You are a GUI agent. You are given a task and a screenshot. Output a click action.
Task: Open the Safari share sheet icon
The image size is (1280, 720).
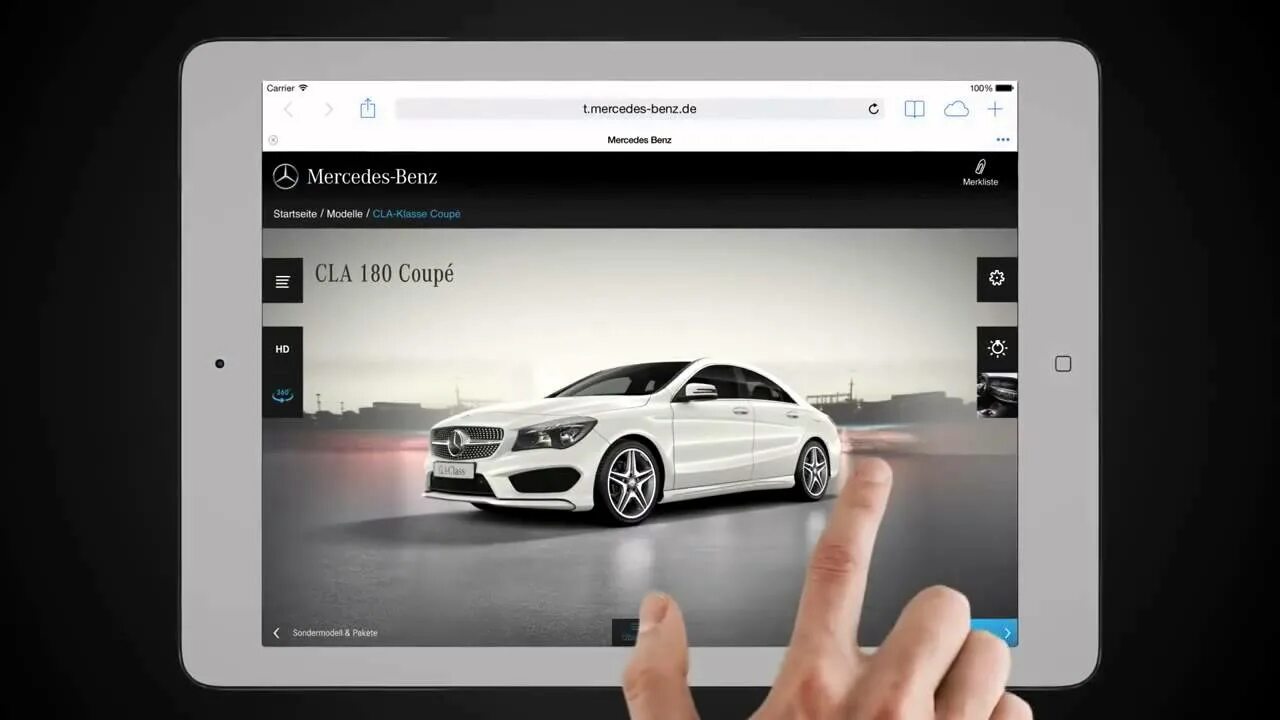point(368,108)
